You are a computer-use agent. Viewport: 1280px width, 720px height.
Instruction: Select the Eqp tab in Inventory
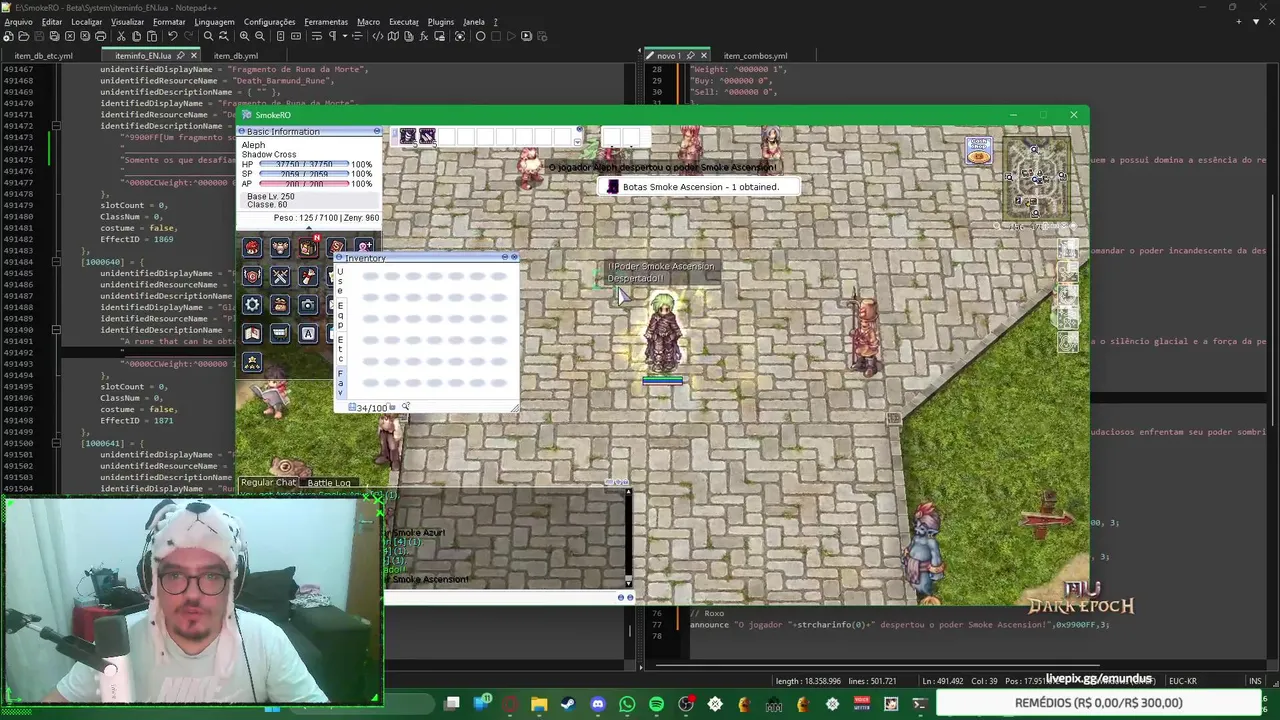click(340, 314)
